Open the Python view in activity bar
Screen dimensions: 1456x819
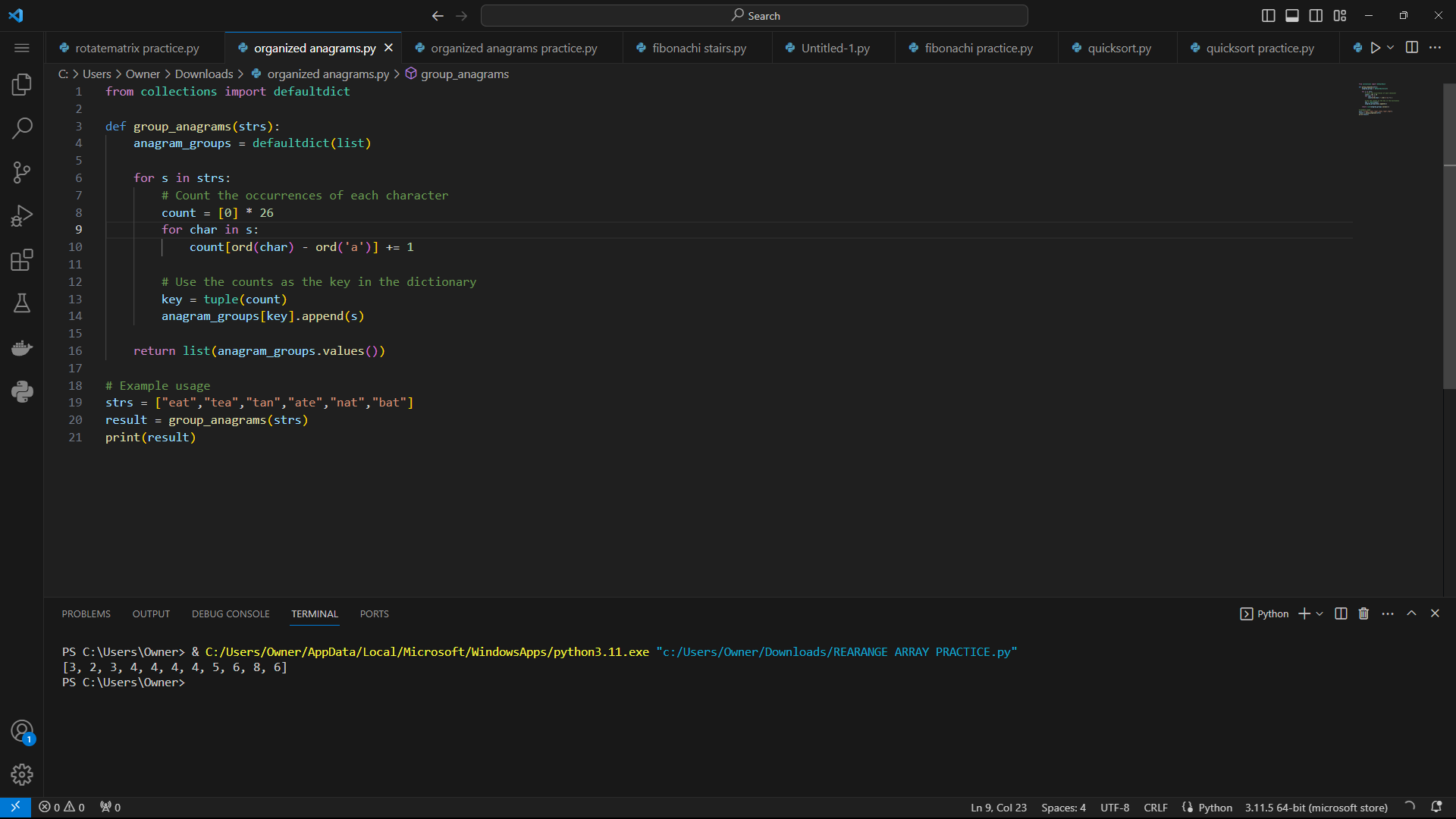(22, 391)
